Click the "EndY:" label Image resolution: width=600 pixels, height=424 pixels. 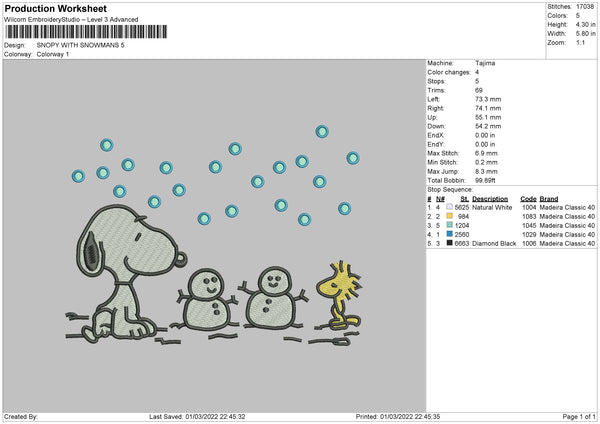436,144
